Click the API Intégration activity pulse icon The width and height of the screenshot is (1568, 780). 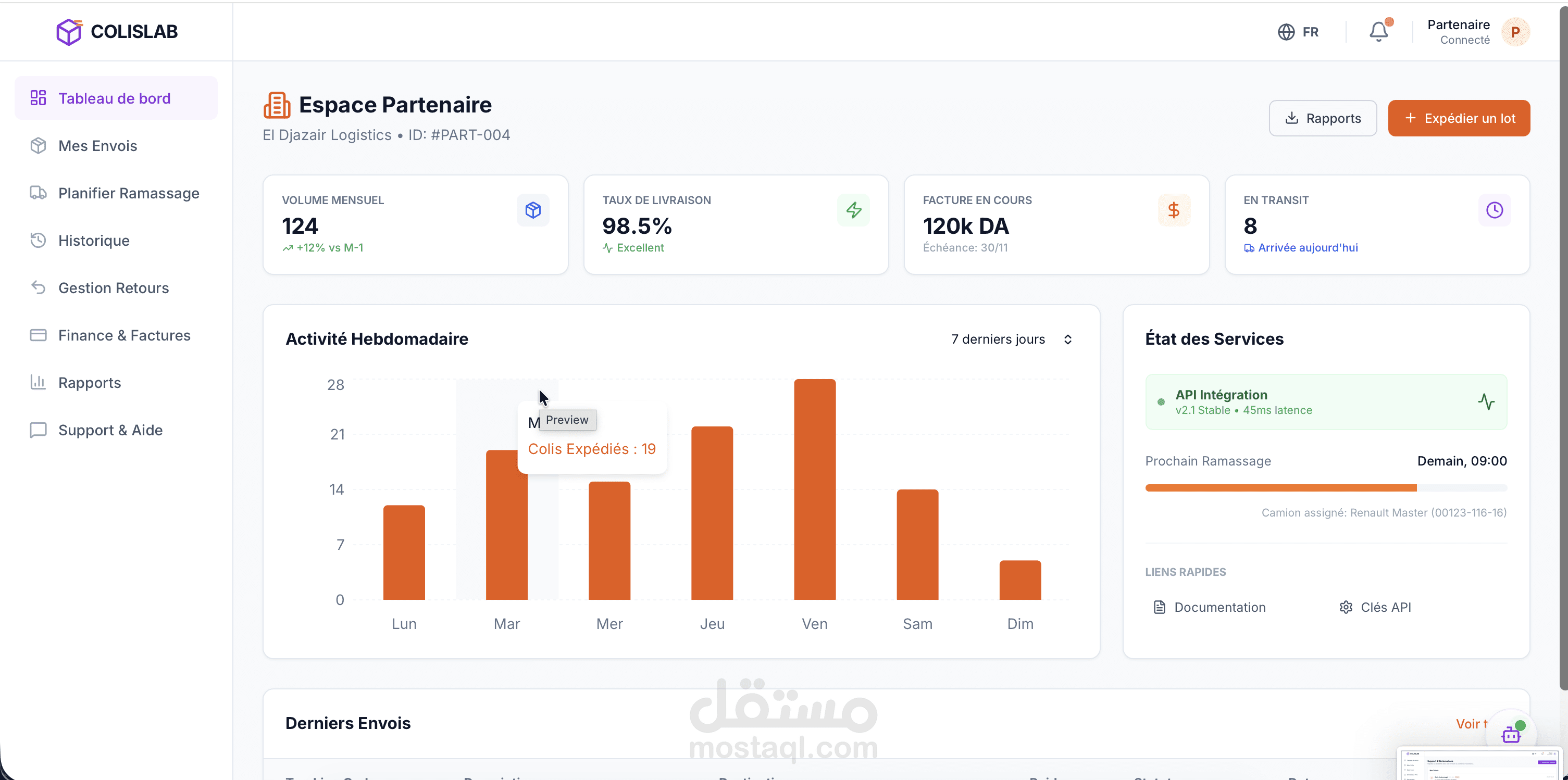(x=1486, y=401)
